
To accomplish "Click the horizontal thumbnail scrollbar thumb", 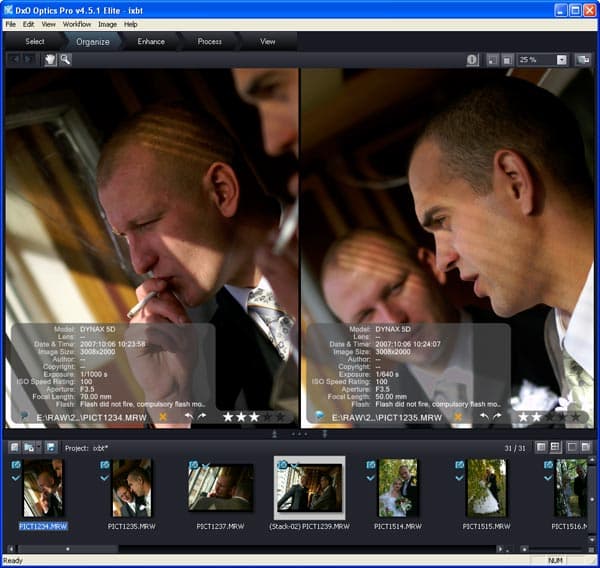I will [x=68, y=549].
